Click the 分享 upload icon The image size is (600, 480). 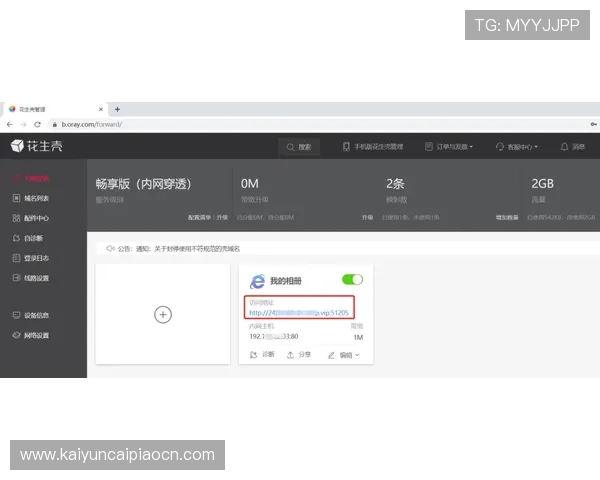tap(290, 355)
